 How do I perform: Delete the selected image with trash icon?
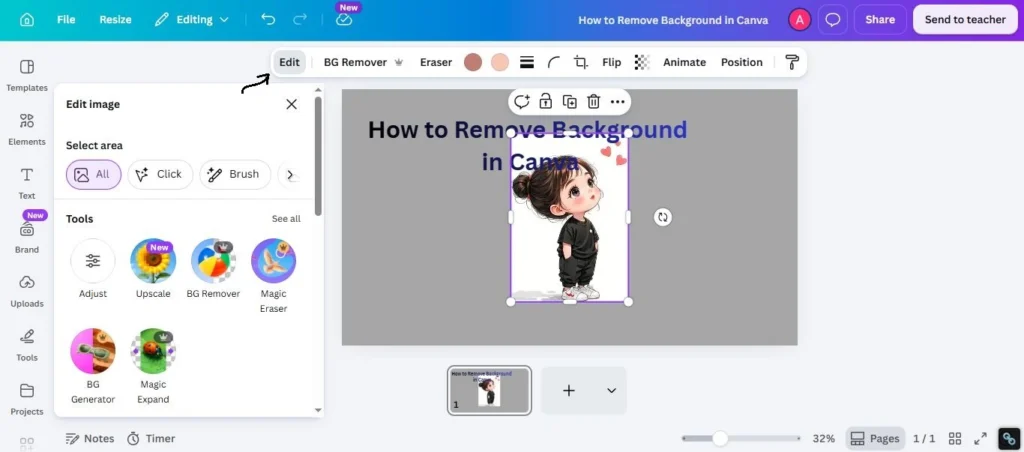coord(594,101)
